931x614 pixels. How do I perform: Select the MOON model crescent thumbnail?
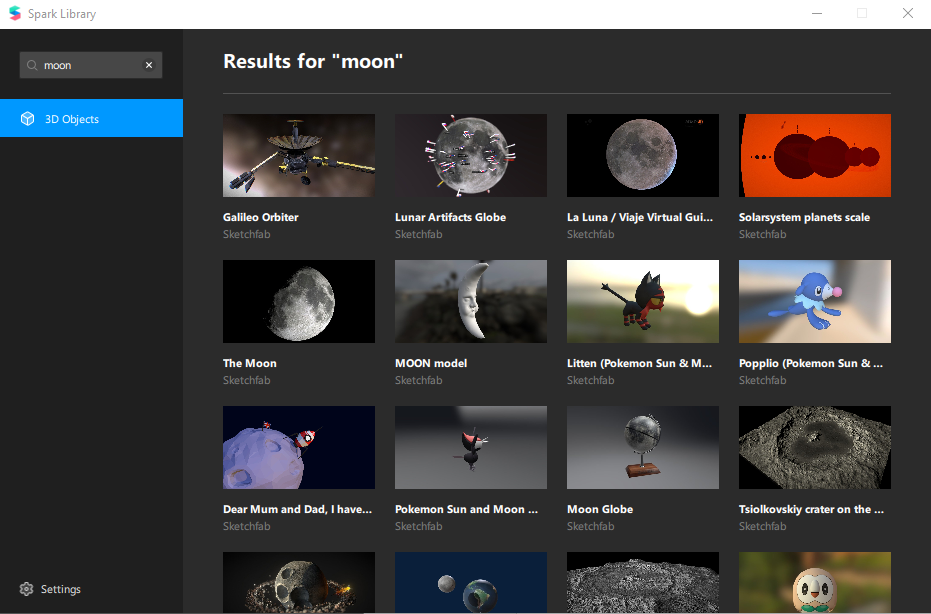click(470, 301)
